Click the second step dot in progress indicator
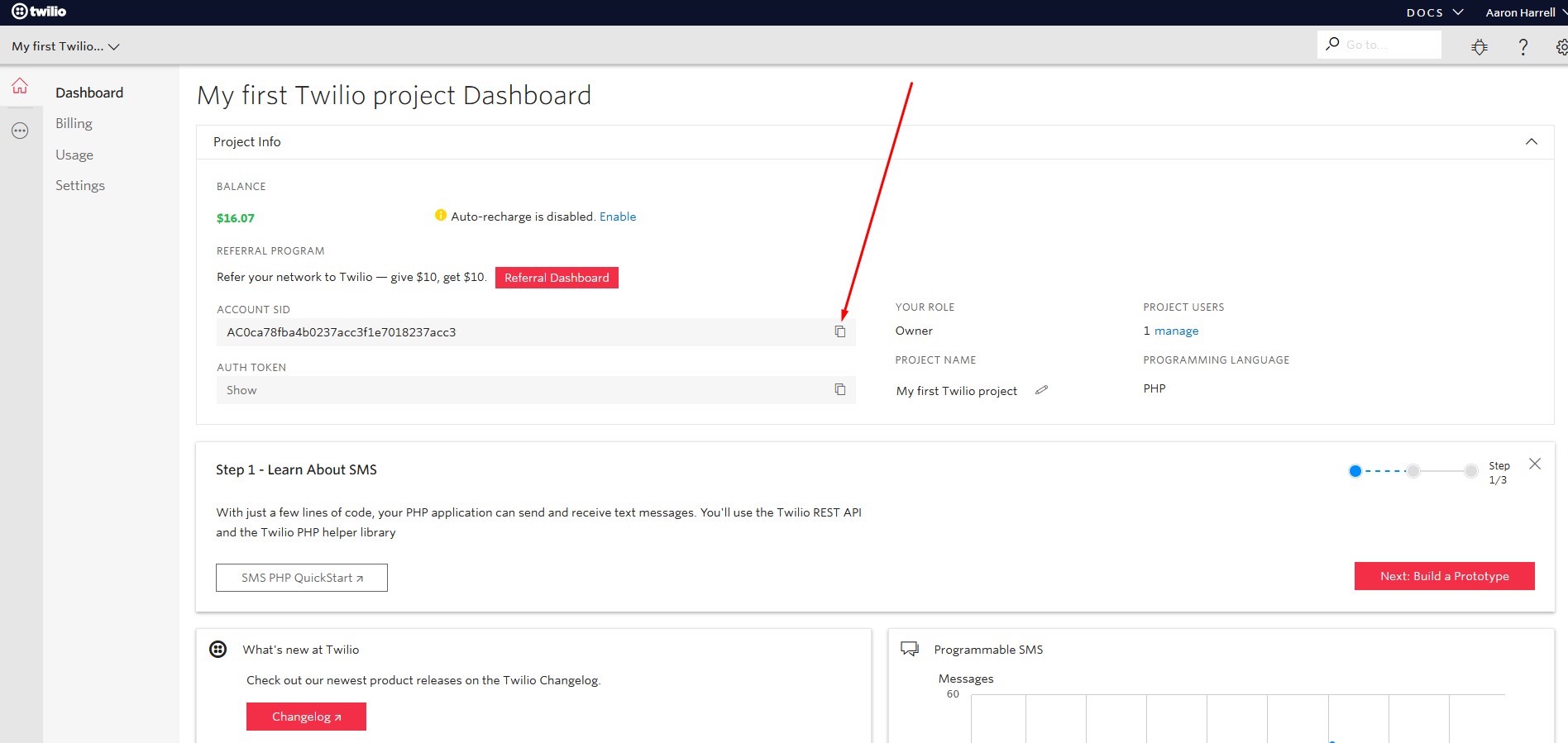Screen dimensions: 1568x743 (1413, 471)
